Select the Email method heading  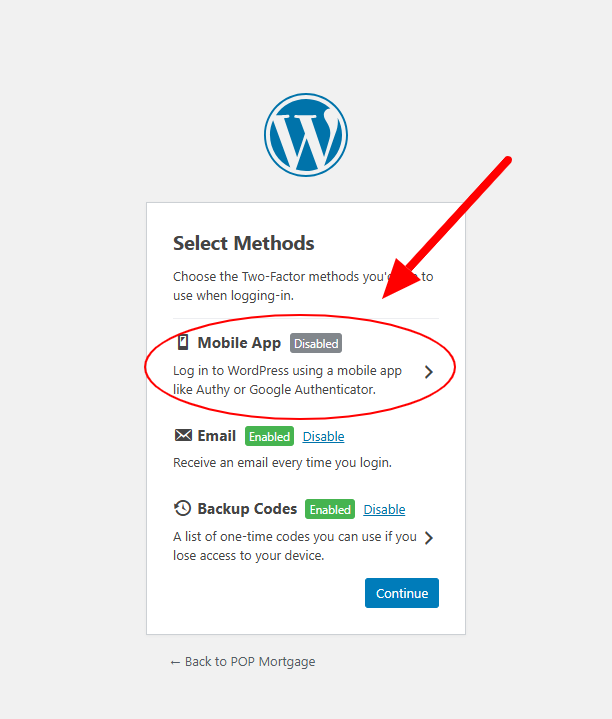216,436
